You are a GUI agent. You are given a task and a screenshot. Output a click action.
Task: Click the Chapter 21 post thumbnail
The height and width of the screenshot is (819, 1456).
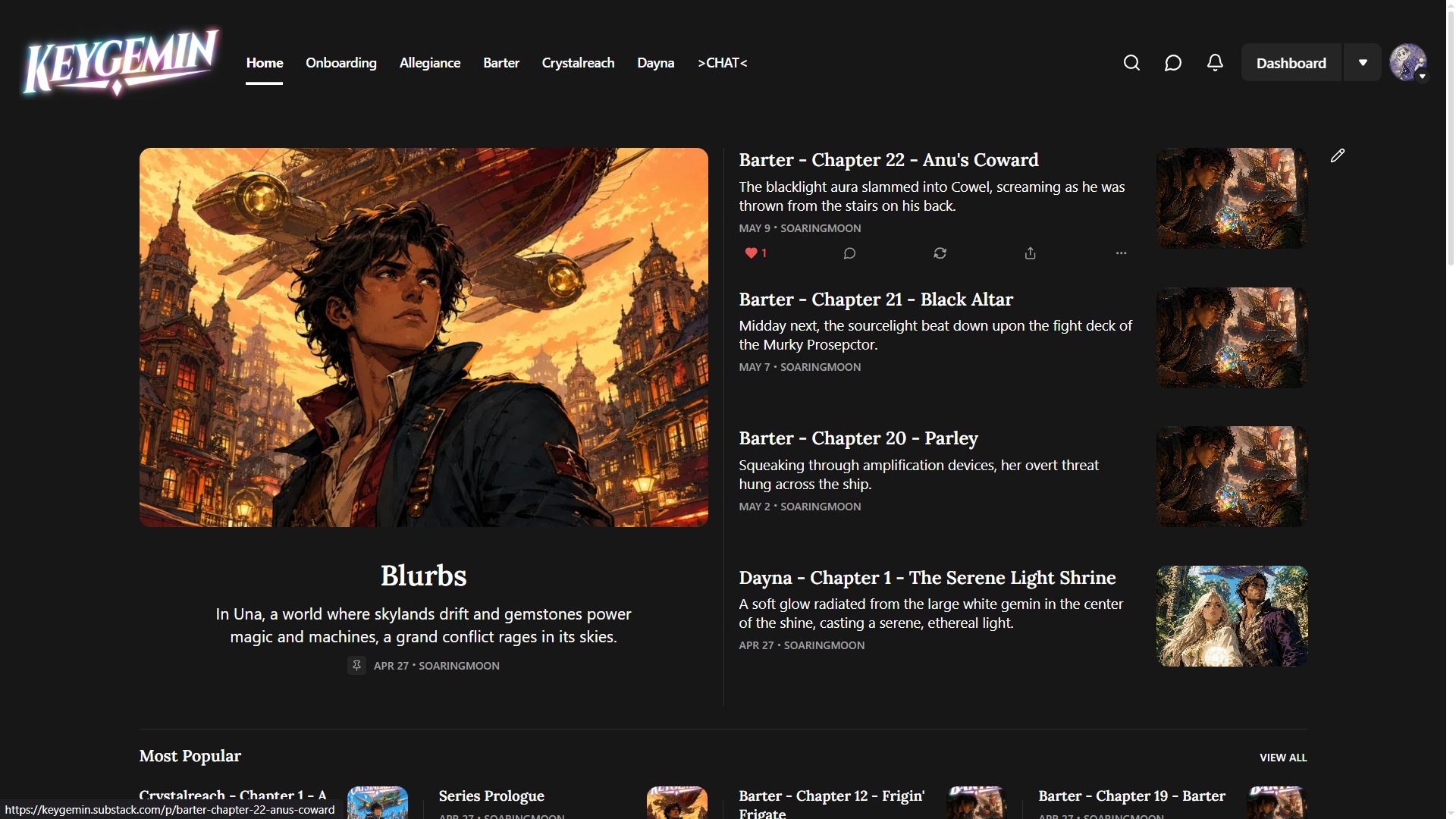point(1232,337)
